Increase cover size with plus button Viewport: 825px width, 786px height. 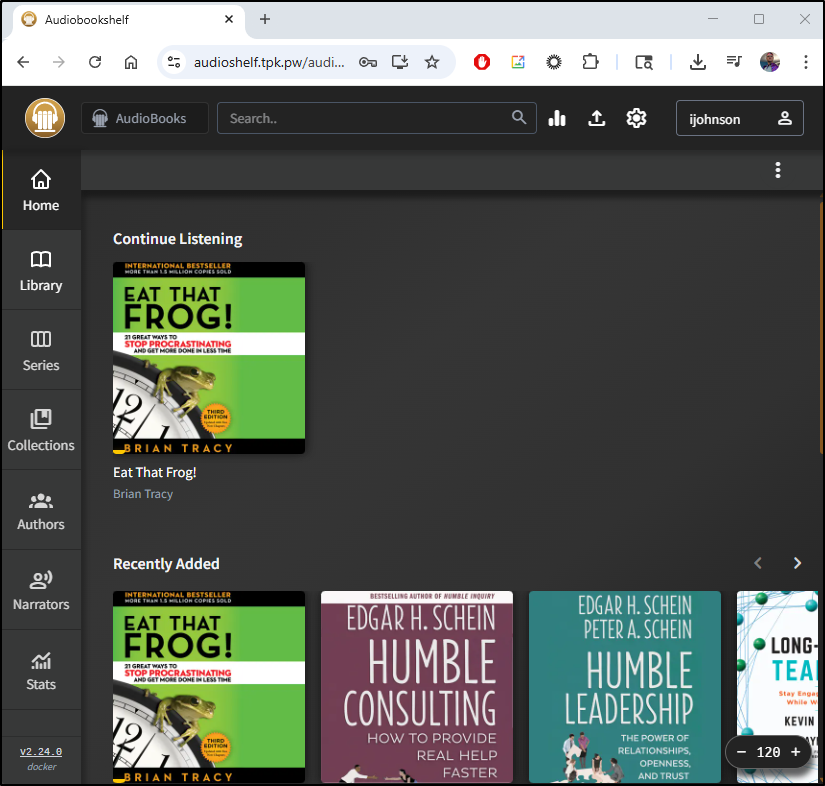[x=796, y=752]
